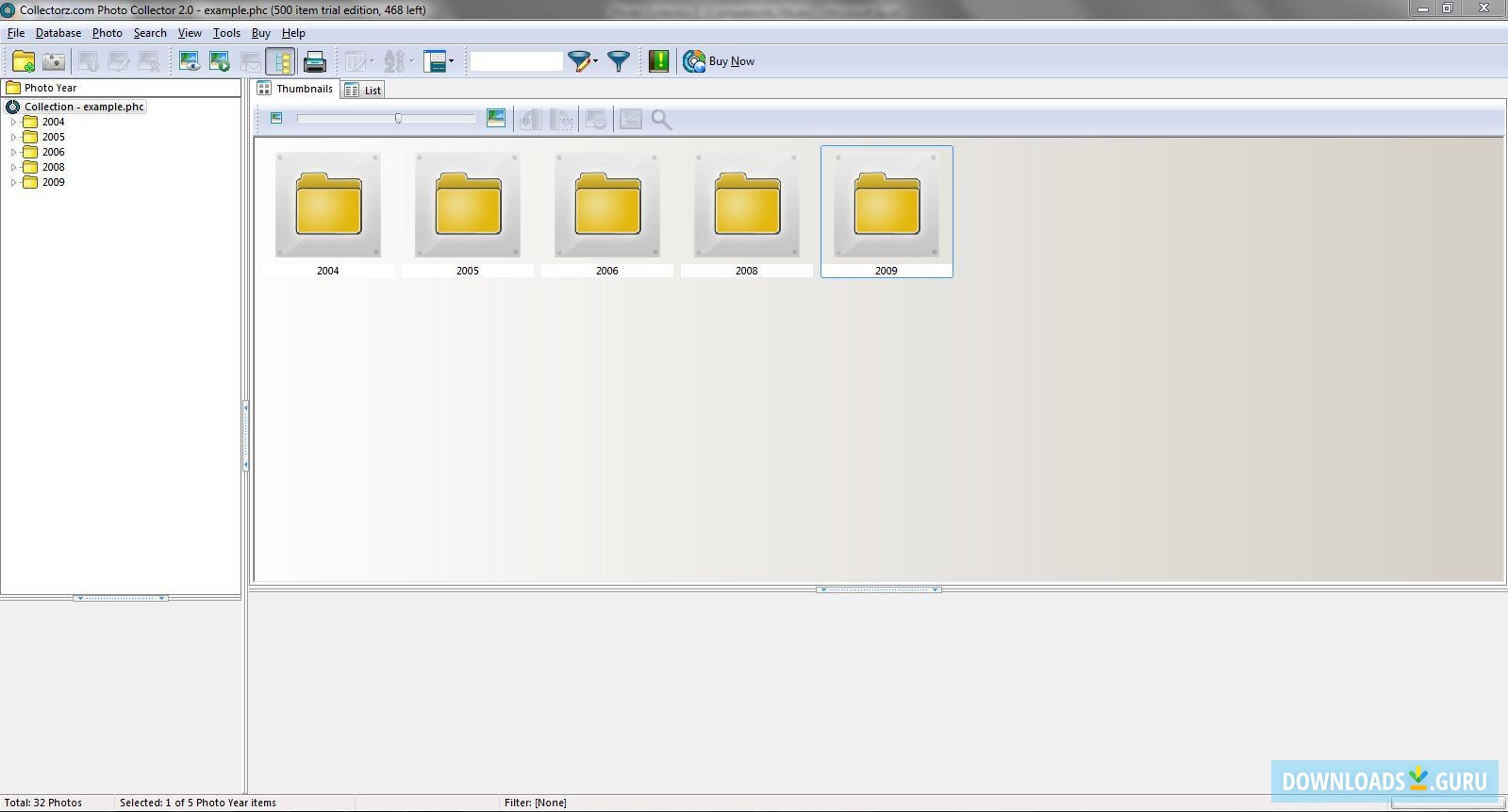Open the filter edit funnel dropdown
The image size is (1508, 812).
click(582, 62)
